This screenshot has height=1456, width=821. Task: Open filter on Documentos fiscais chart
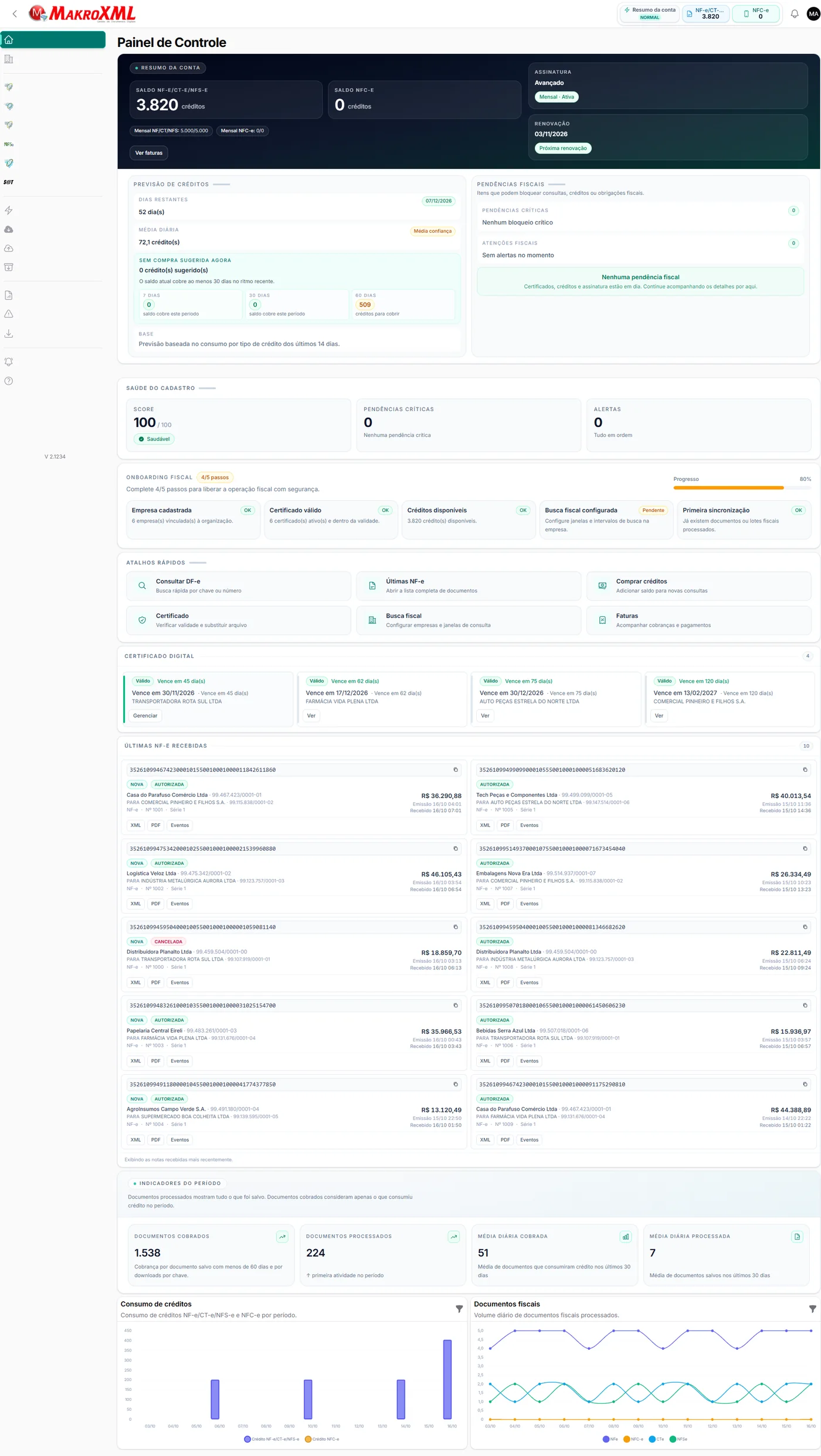point(812,1309)
